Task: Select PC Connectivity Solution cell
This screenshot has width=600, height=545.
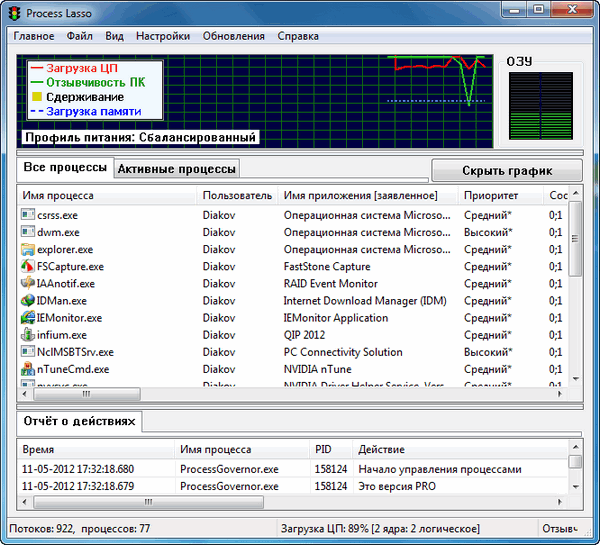Action: click(x=343, y=352)
